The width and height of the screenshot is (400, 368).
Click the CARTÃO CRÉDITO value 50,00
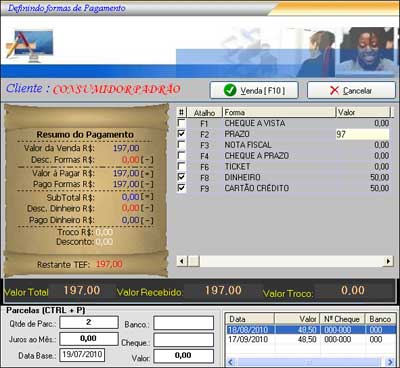pyautogui.click(x=380, y=188)
